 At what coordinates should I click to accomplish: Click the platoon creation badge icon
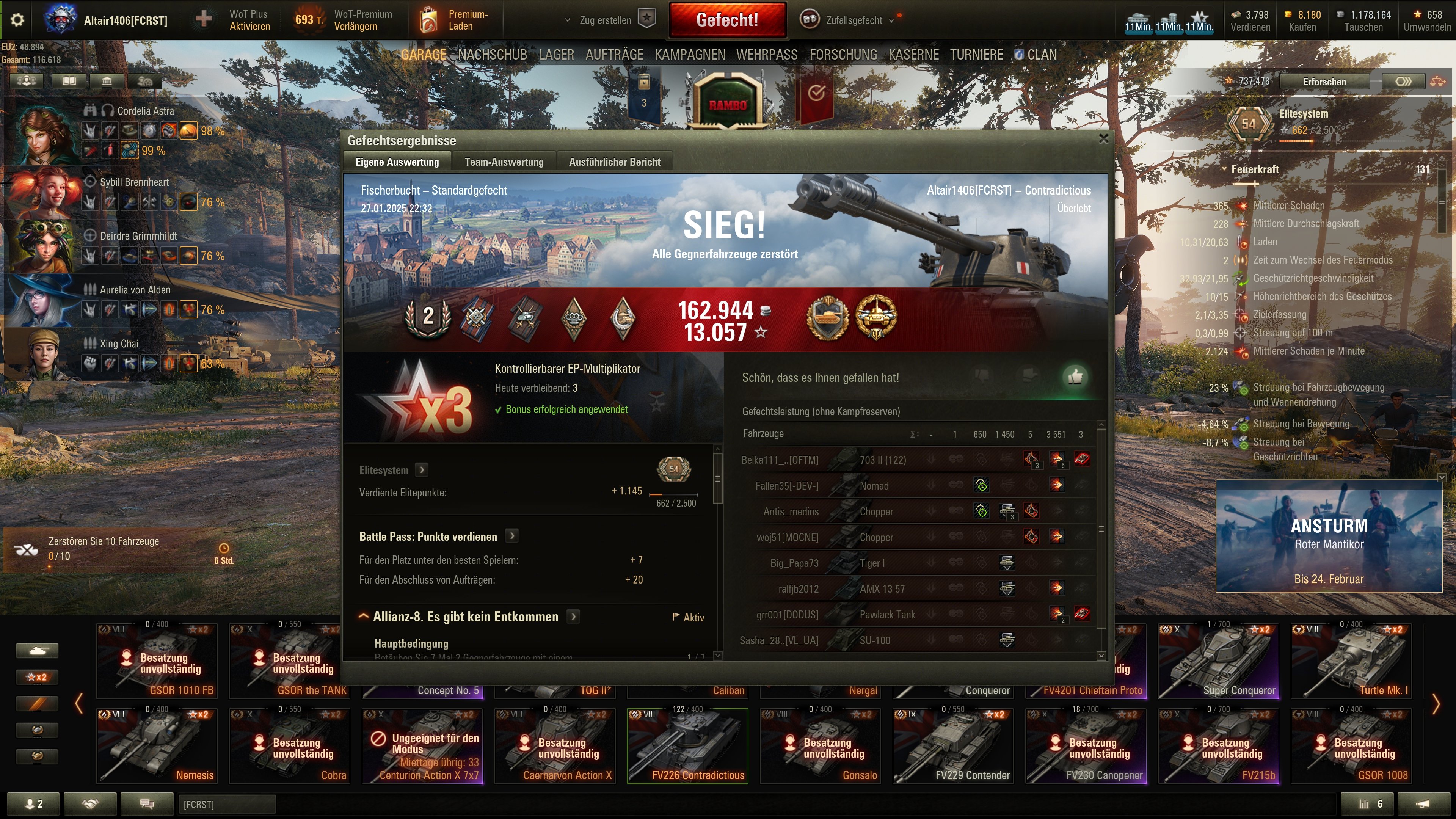click(x=646, y=19)
